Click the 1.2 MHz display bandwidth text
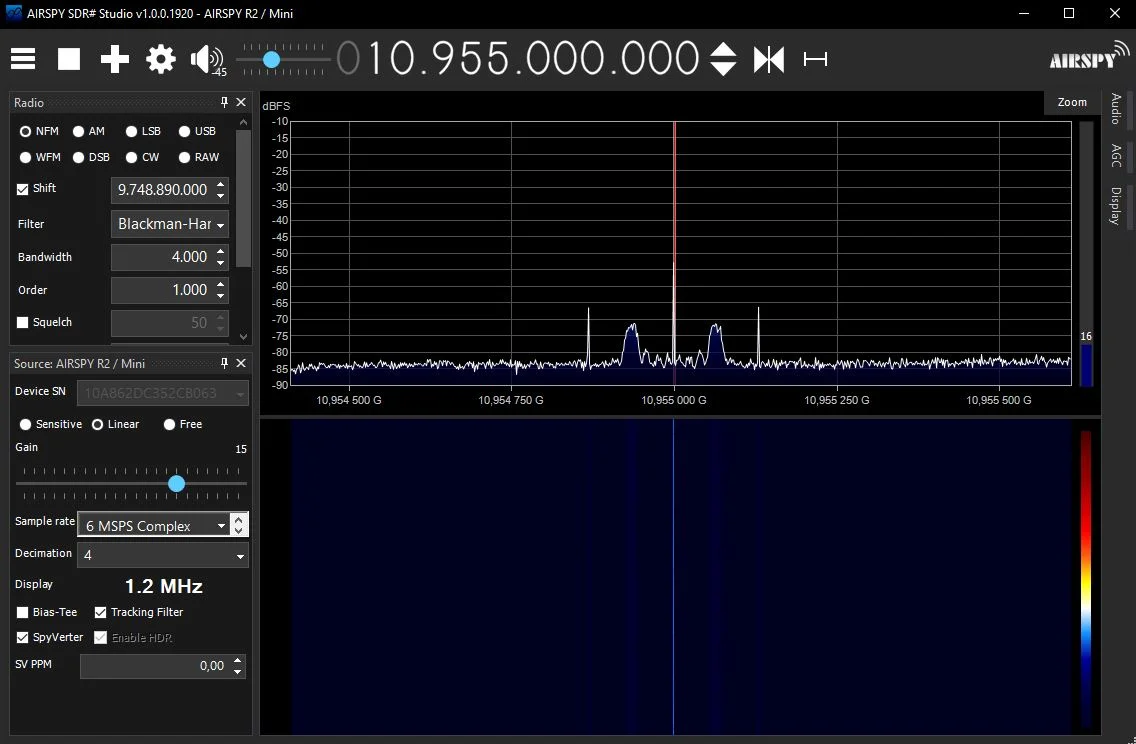The image size is (1136, 744). pos(164,586)
